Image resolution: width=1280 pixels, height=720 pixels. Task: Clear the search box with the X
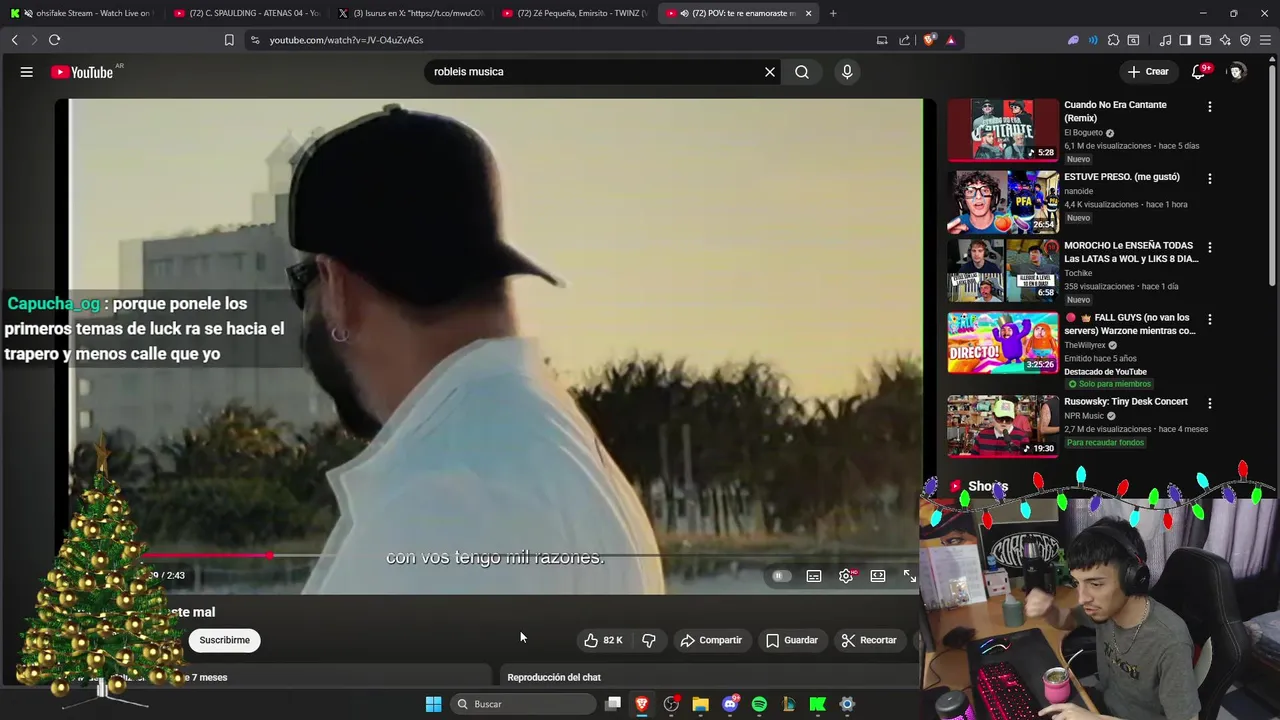click(x=770, y=72)
